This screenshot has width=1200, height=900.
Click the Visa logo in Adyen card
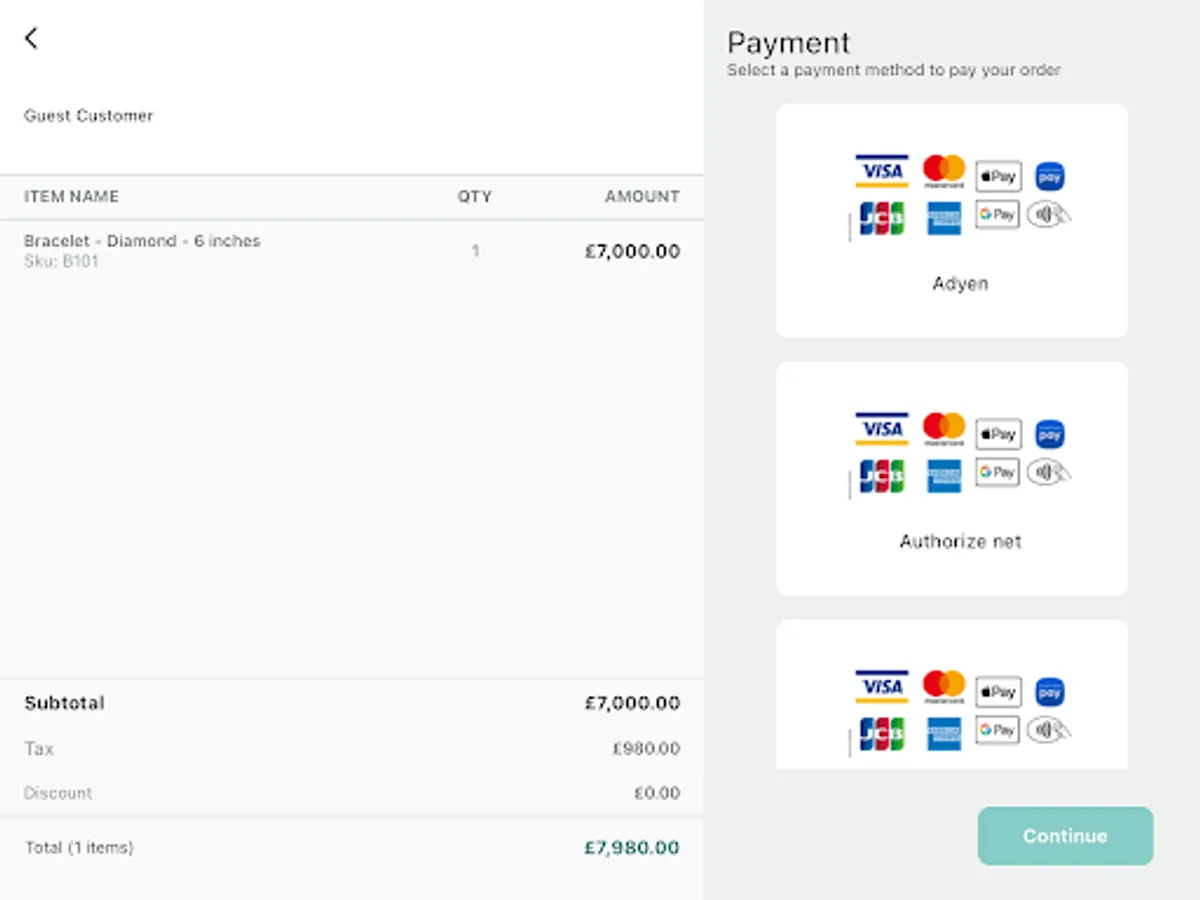pos(882,172)
